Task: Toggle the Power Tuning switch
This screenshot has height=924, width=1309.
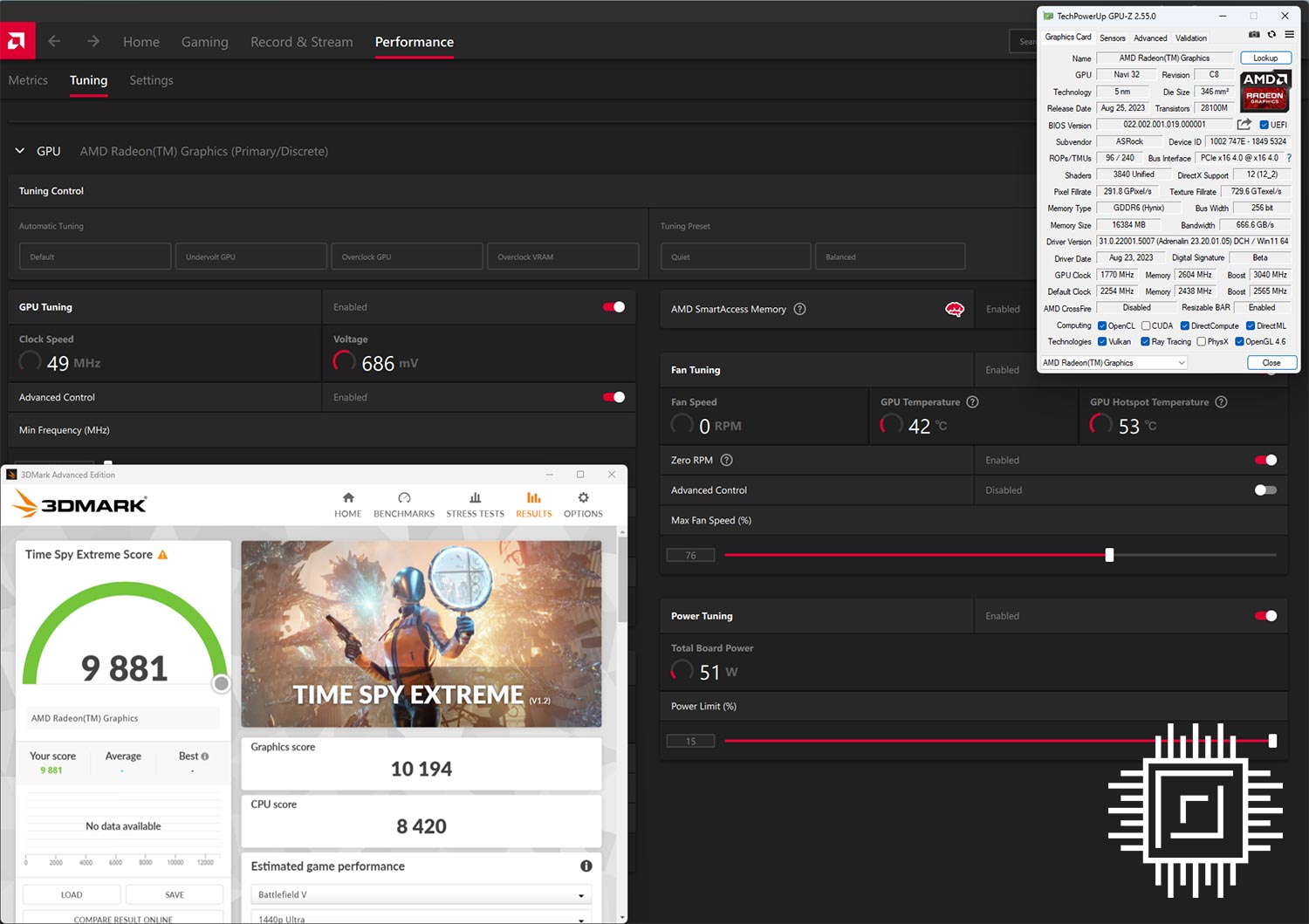Action: tap(1265, 616)
